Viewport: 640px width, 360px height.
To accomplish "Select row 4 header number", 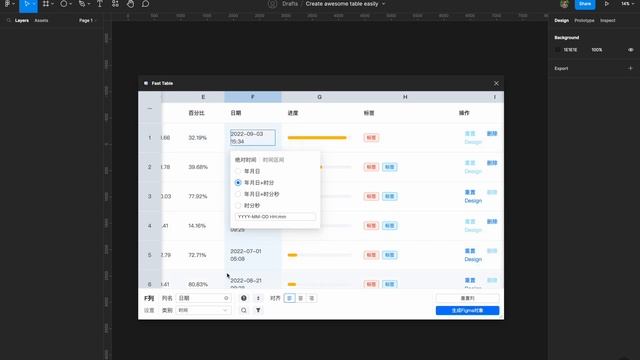I will [x=150, y=226].
